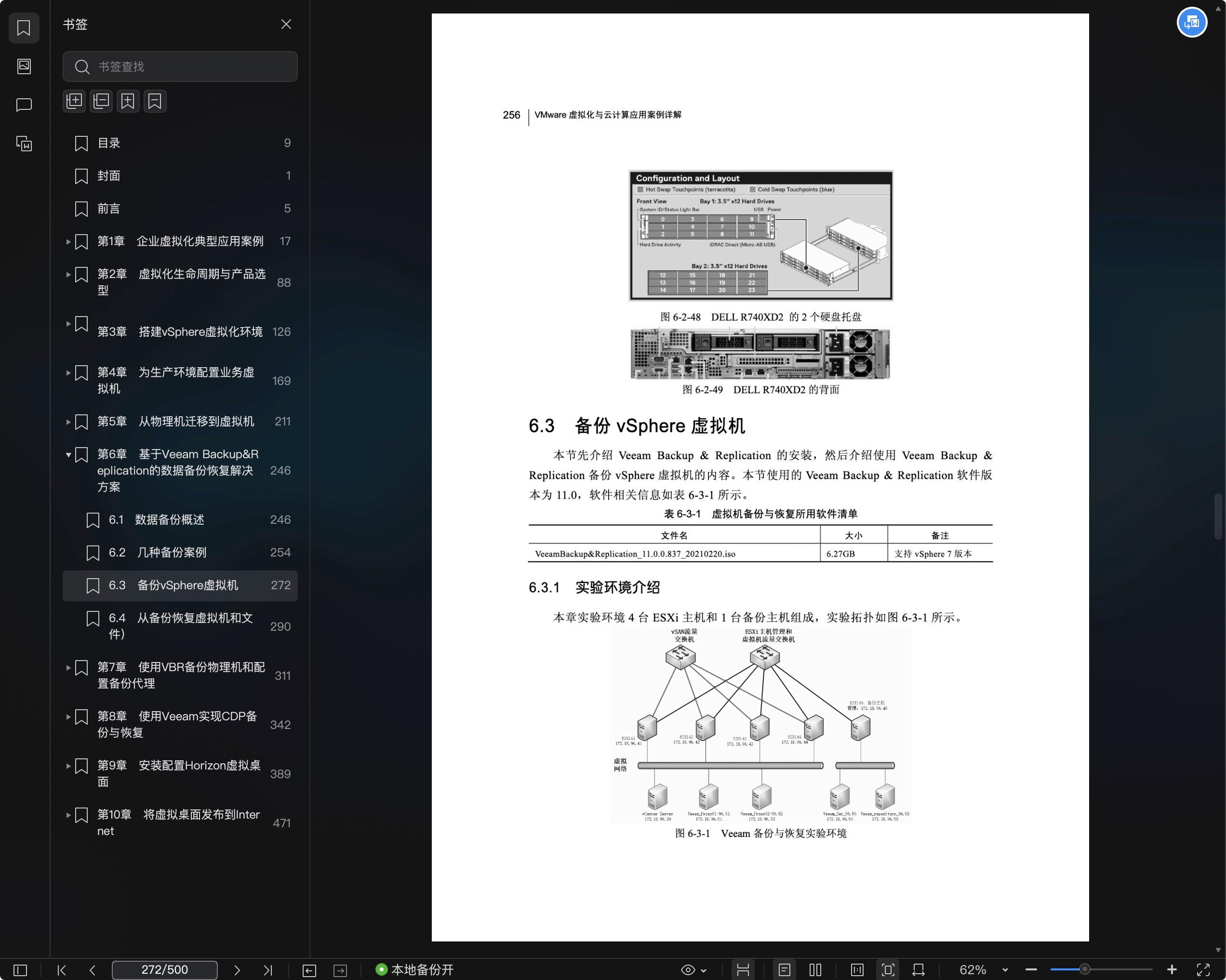The width and height of the screenshot is (1226, 980).
Task: Fit page to window icon
Action: (888, 970)
